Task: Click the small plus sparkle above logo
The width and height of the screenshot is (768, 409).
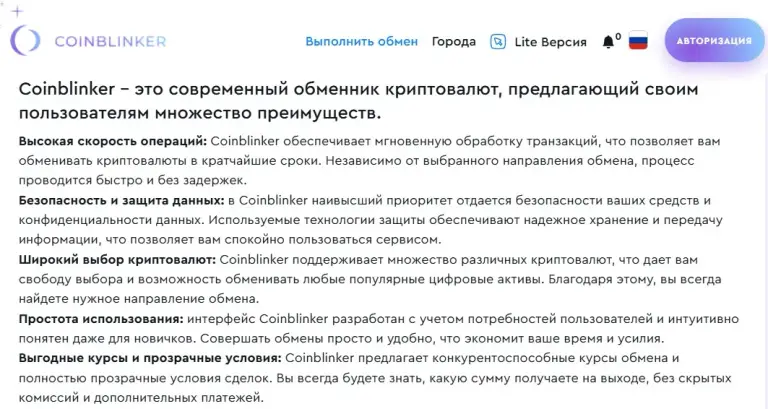Action: click(17, 11)
